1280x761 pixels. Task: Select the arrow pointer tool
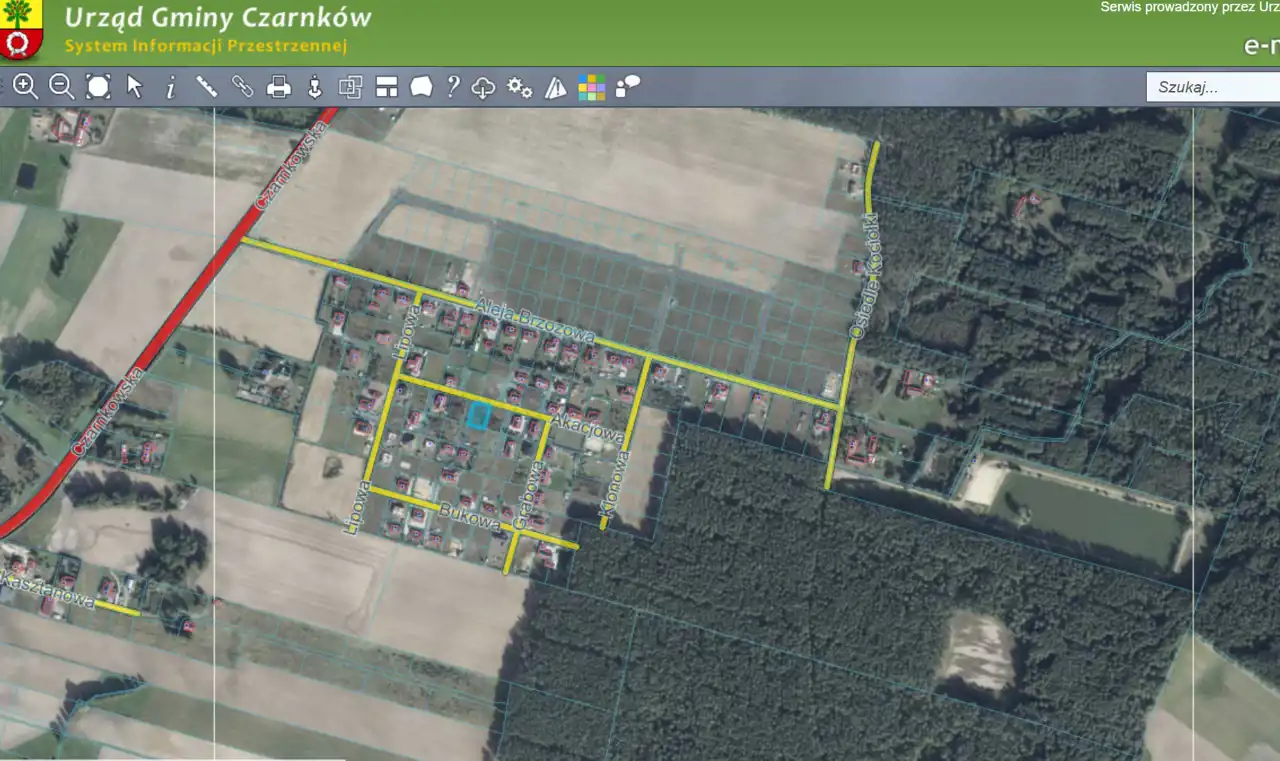click(x=134, y=87)
